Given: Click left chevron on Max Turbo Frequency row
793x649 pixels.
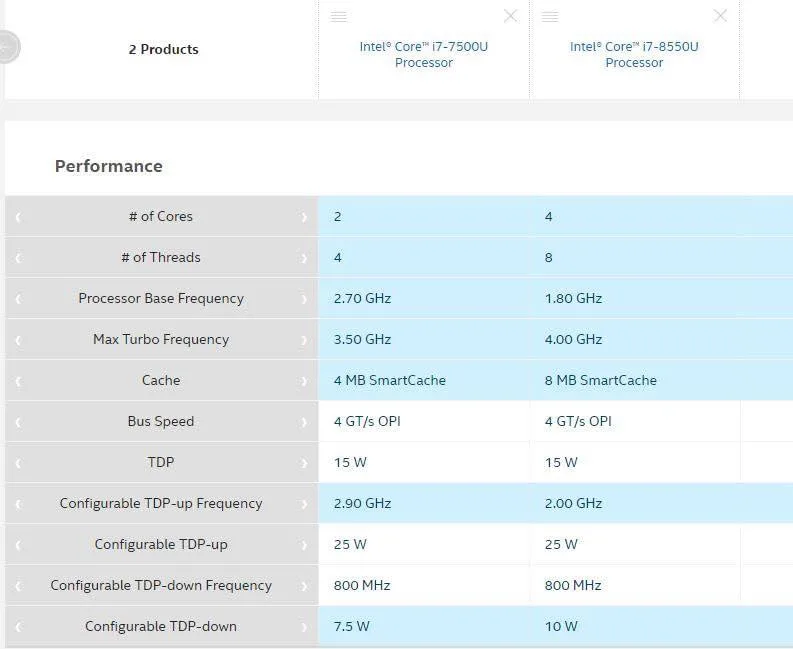Looking at the screenshot, I should click(x=18, y=340).
